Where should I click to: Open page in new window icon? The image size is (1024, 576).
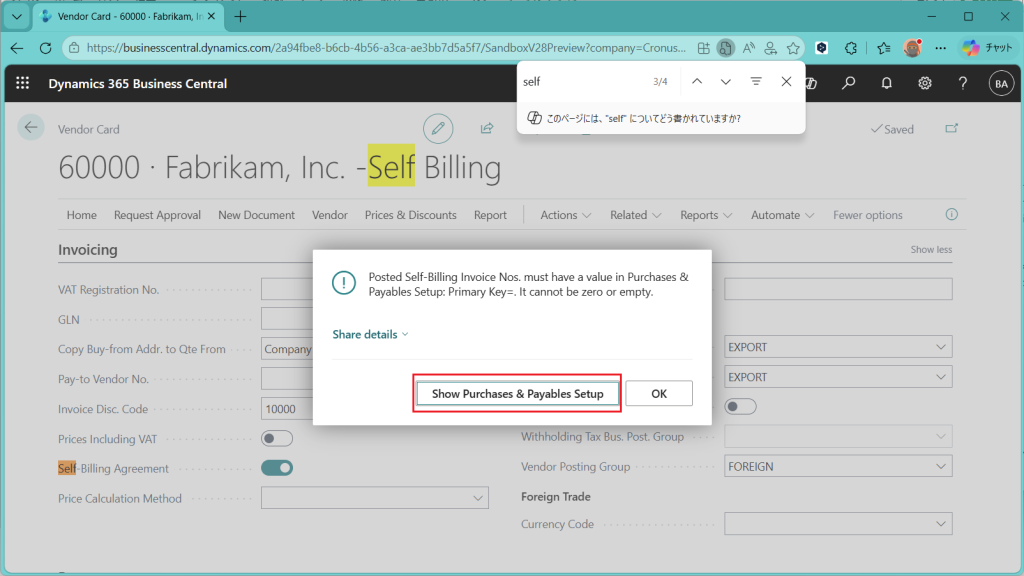pyautogui.click(x=951, y=129)
